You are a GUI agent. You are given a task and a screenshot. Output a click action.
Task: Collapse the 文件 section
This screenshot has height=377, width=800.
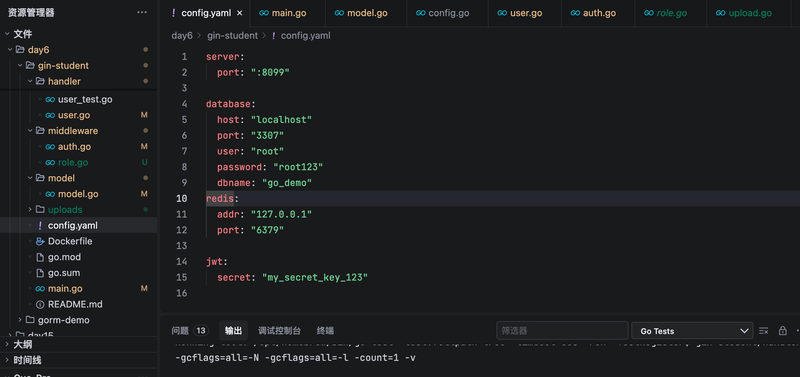point(7,34)
